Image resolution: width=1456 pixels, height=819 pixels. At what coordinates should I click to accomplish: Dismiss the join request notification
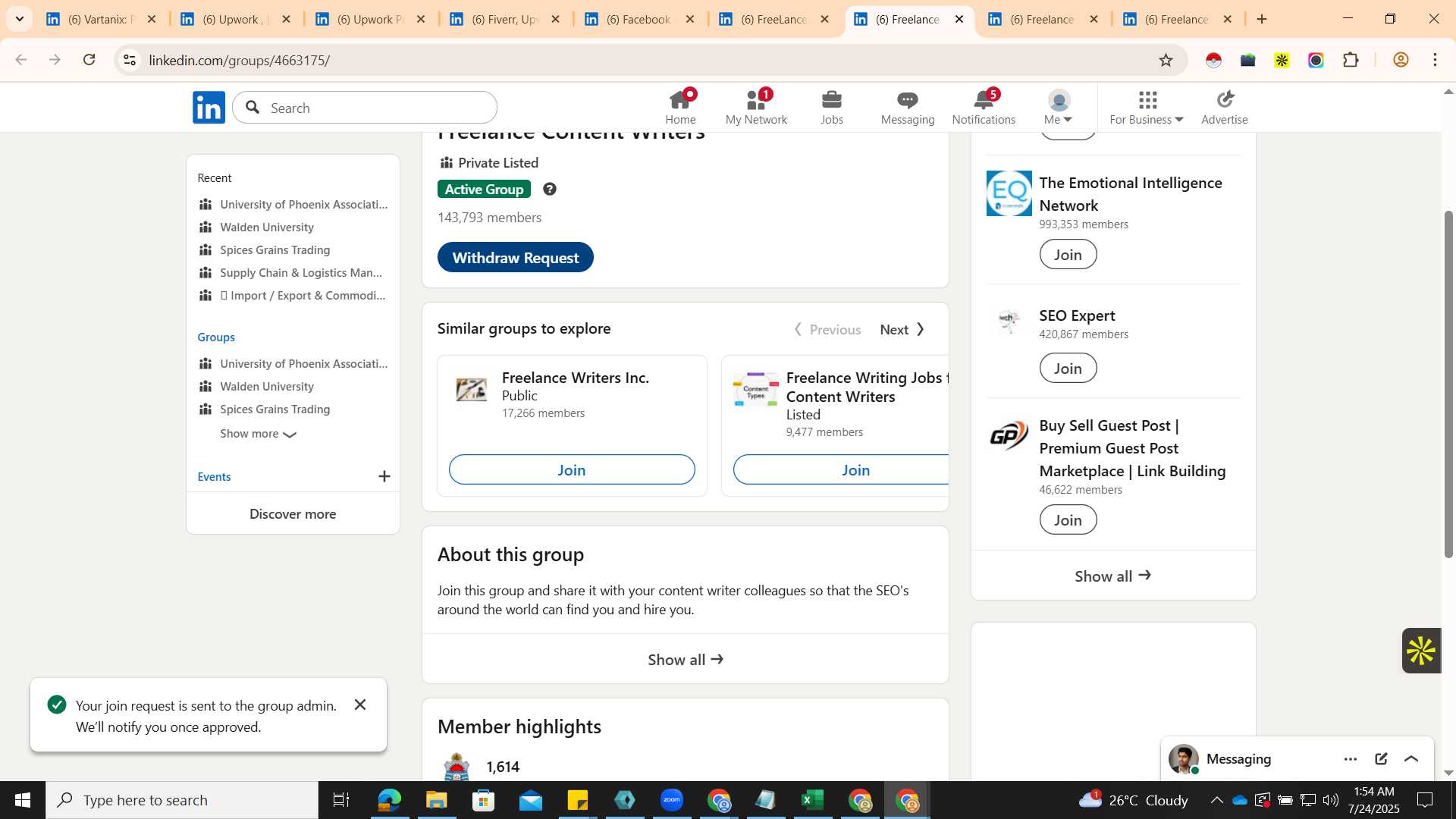tap(360, 704)
